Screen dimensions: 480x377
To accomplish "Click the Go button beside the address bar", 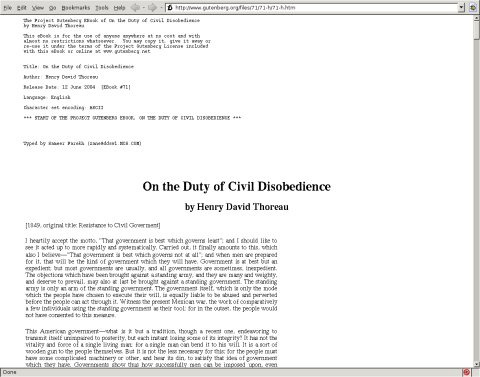I will tap(473, 7).
